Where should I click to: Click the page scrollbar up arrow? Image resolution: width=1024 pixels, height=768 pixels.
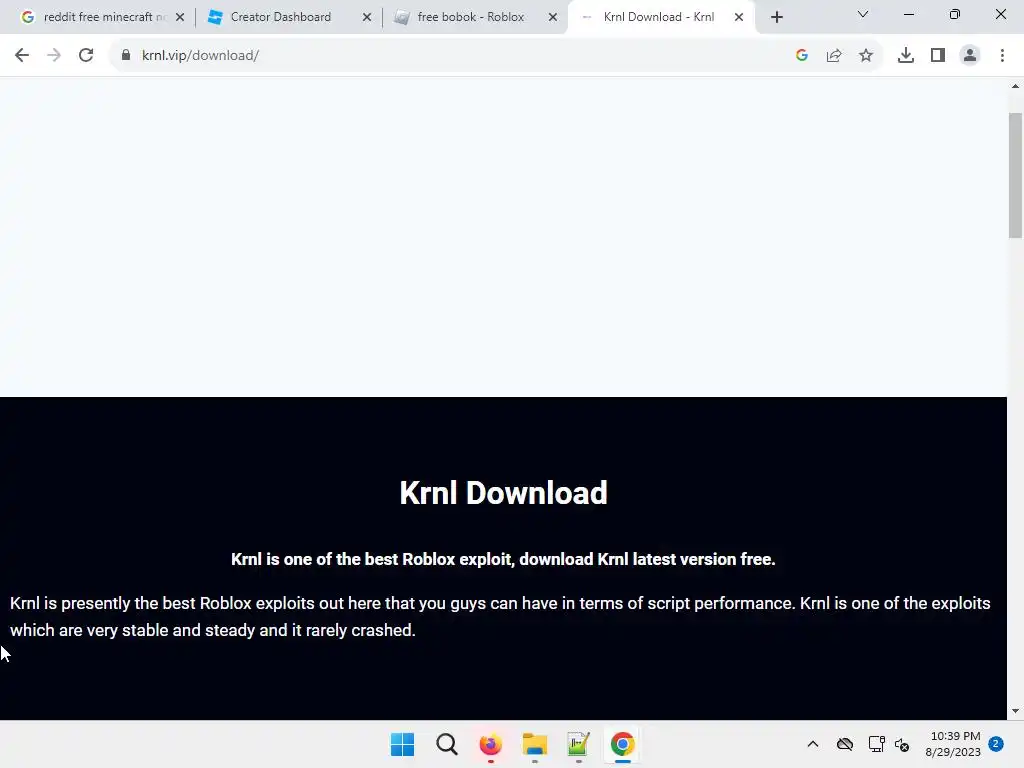(x=1015, y=86)
